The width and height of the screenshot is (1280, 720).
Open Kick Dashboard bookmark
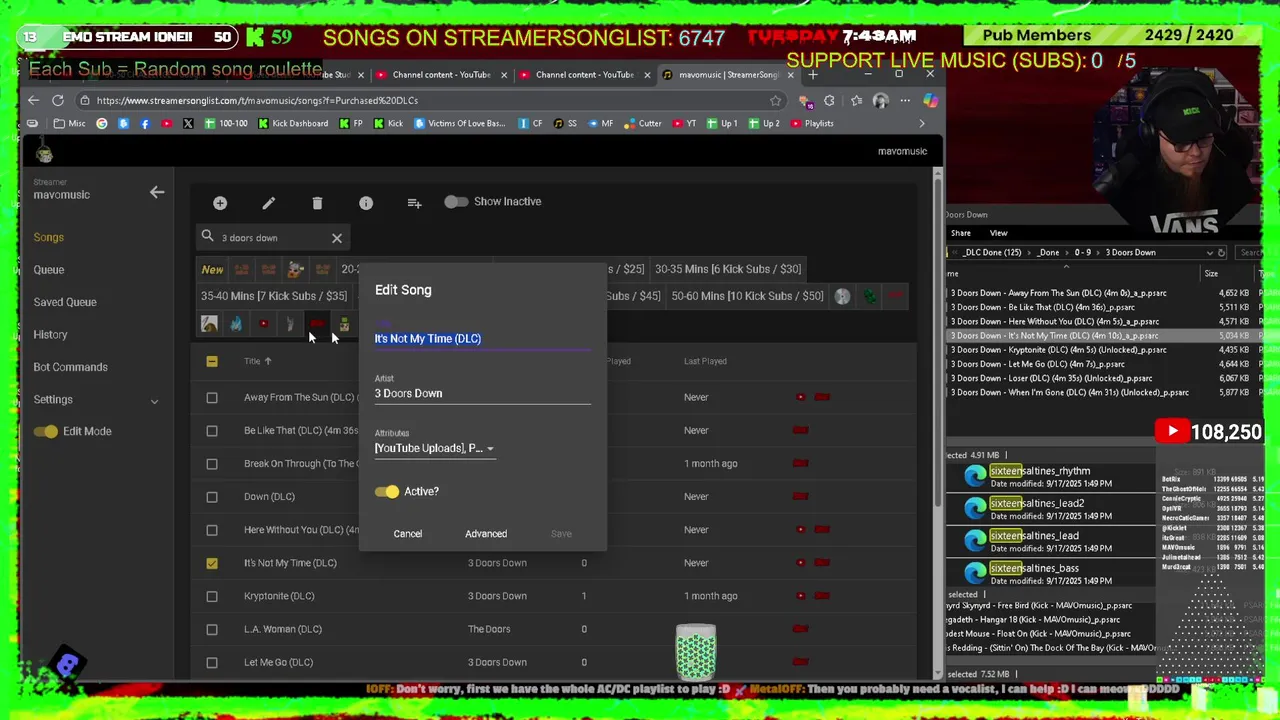[x=293, y=123]
